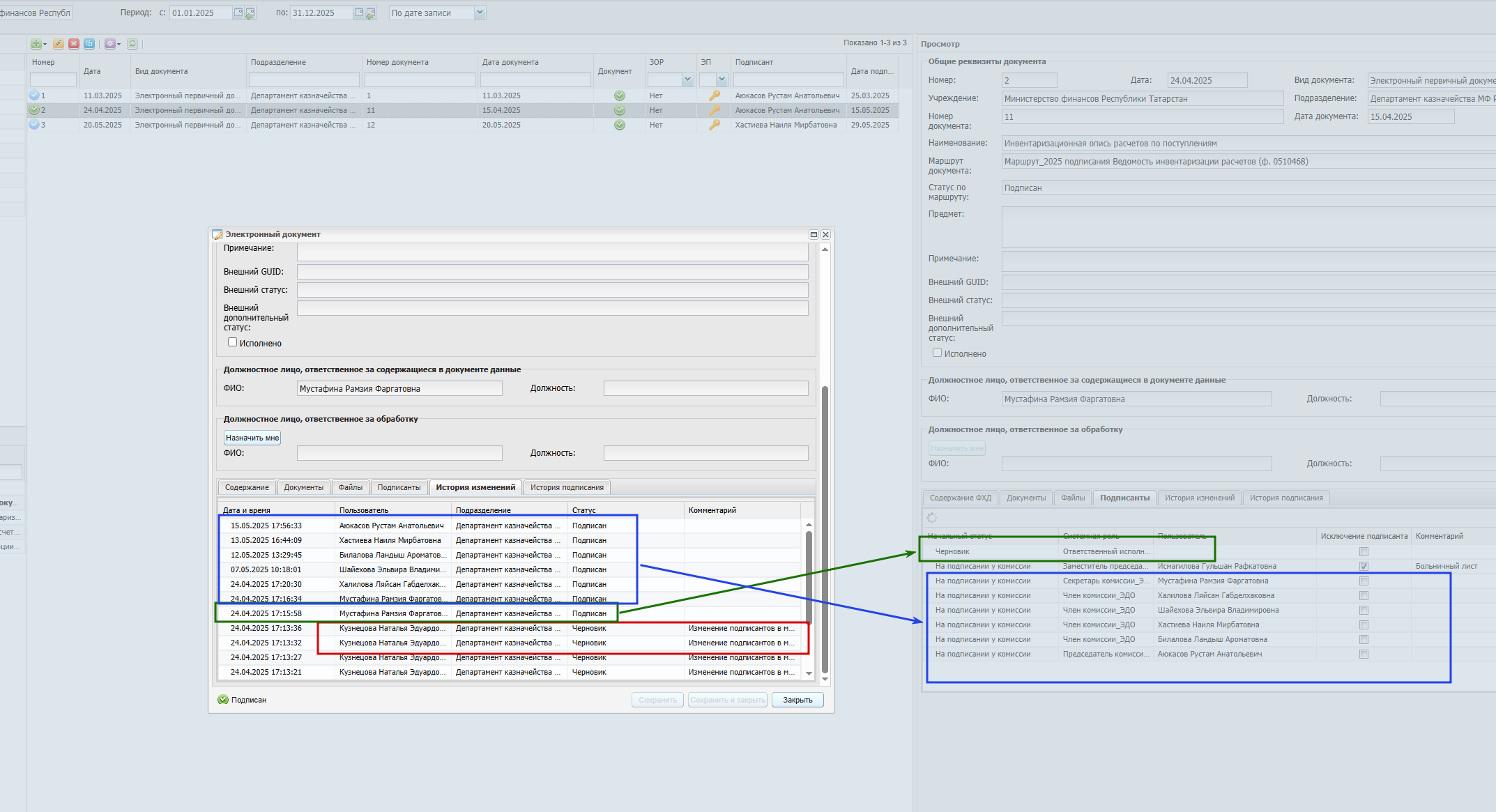Click the red delete record icon

point(74,44)
